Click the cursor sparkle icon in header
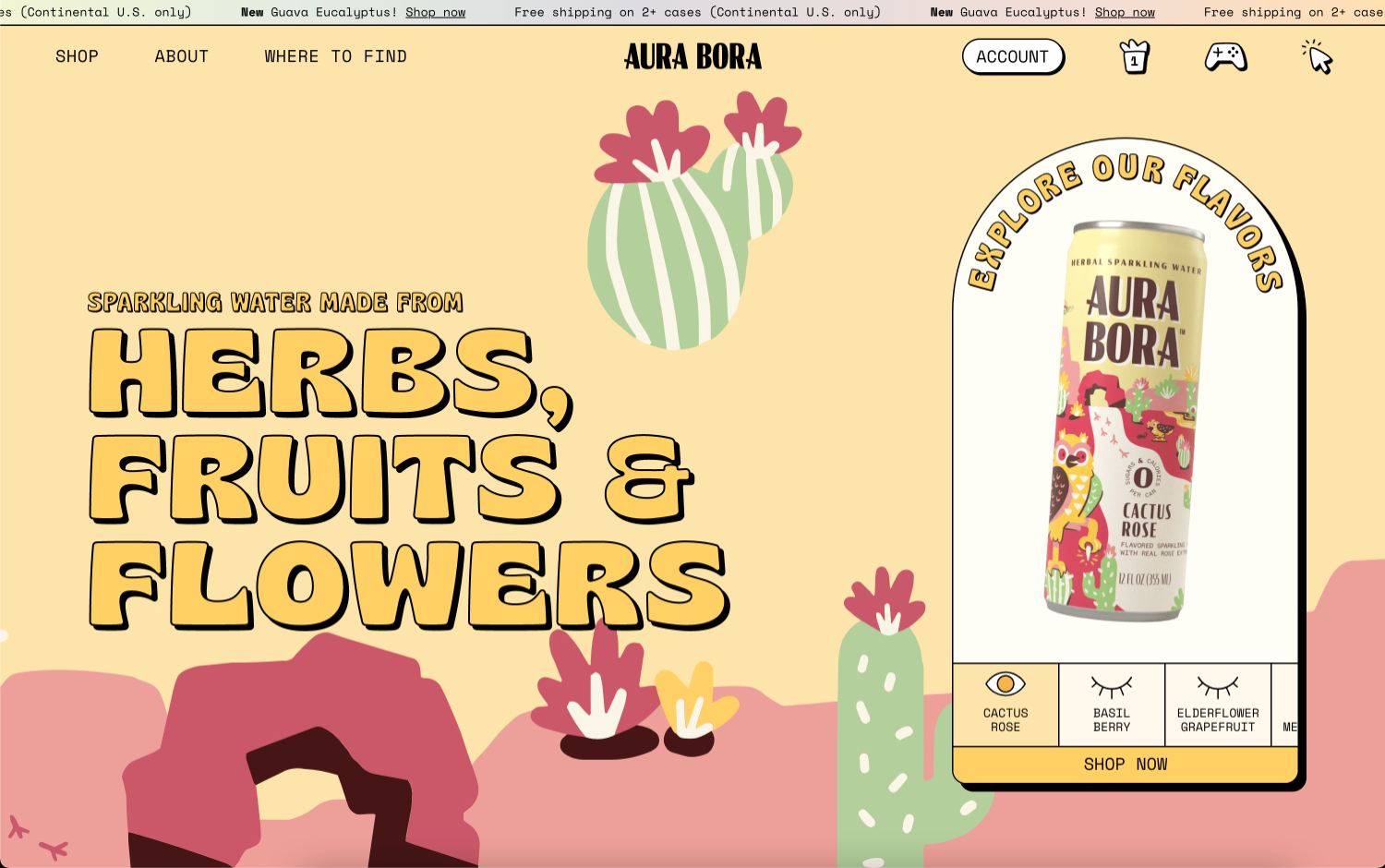1385x868 pixels. tap(1318, 57)
